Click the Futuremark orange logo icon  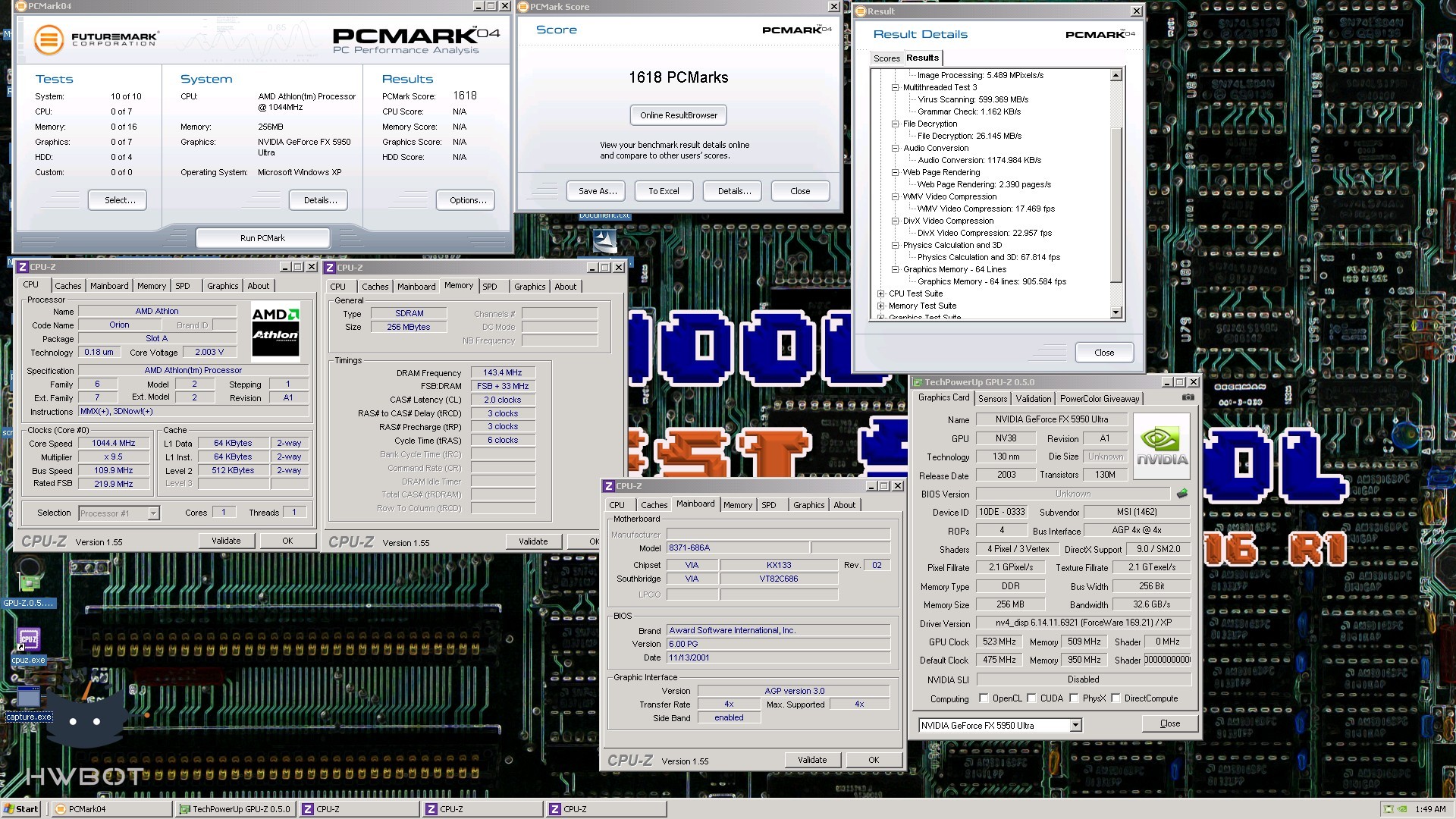click(49, 39)
